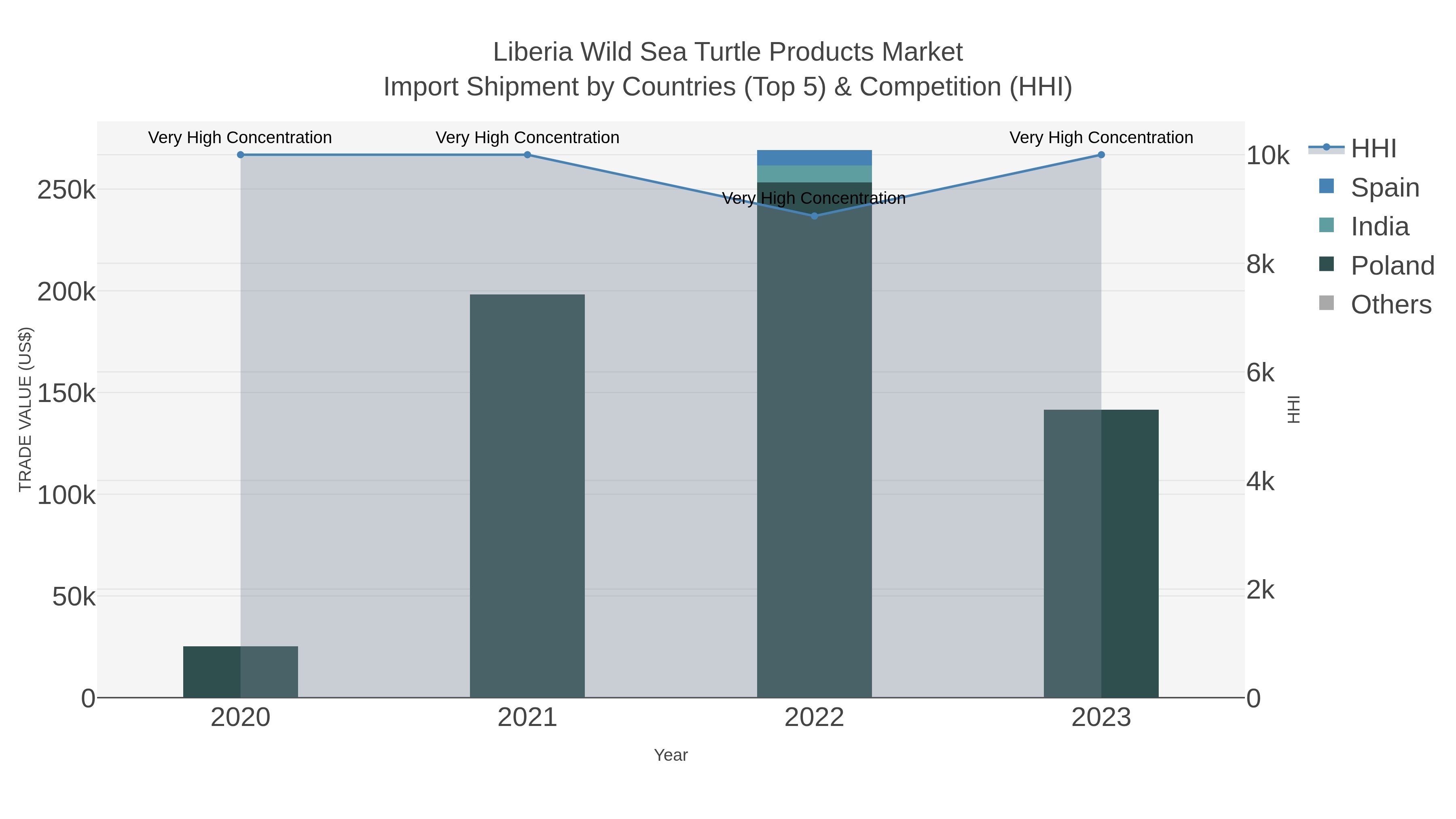Image resolution: width=1456 pixels, height=819 pixels.
Task: Click the gray Others legend swatch
Action: coord(1327,303)
